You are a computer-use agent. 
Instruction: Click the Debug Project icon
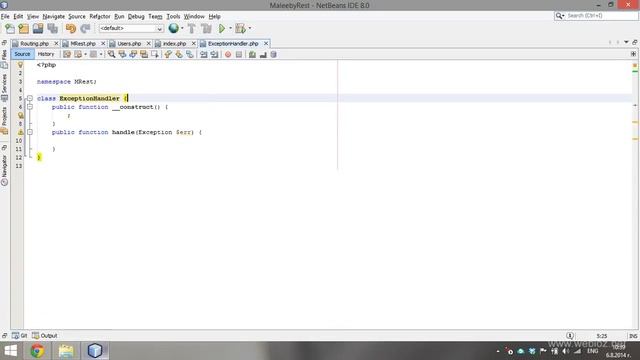tap(240, 28)
